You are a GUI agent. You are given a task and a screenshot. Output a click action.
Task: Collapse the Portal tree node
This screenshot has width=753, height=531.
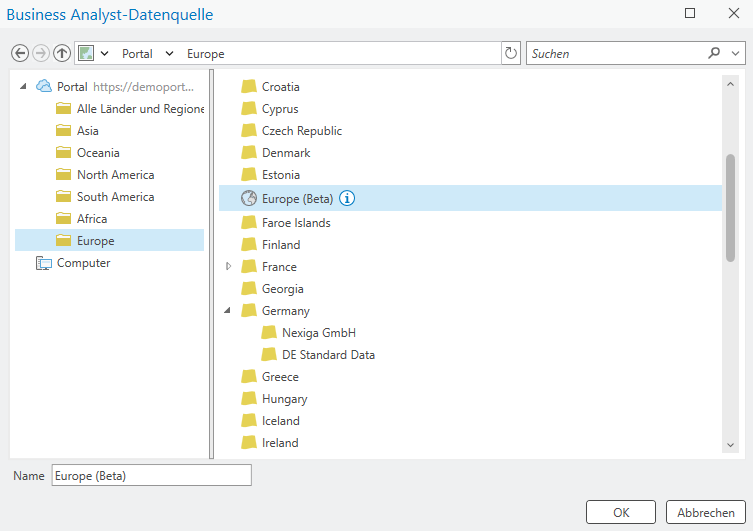[x=23, y=86]
